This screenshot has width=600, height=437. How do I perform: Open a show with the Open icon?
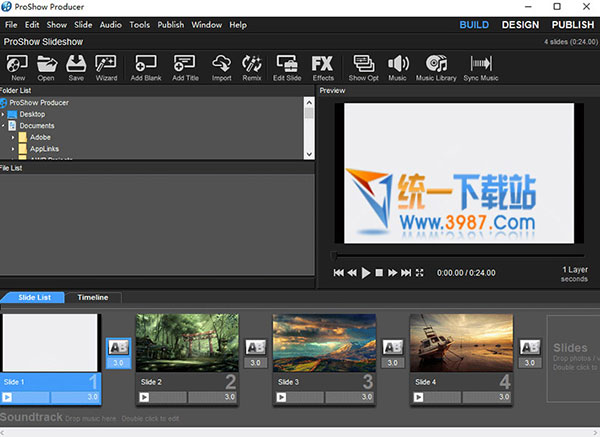pos(46,68)
